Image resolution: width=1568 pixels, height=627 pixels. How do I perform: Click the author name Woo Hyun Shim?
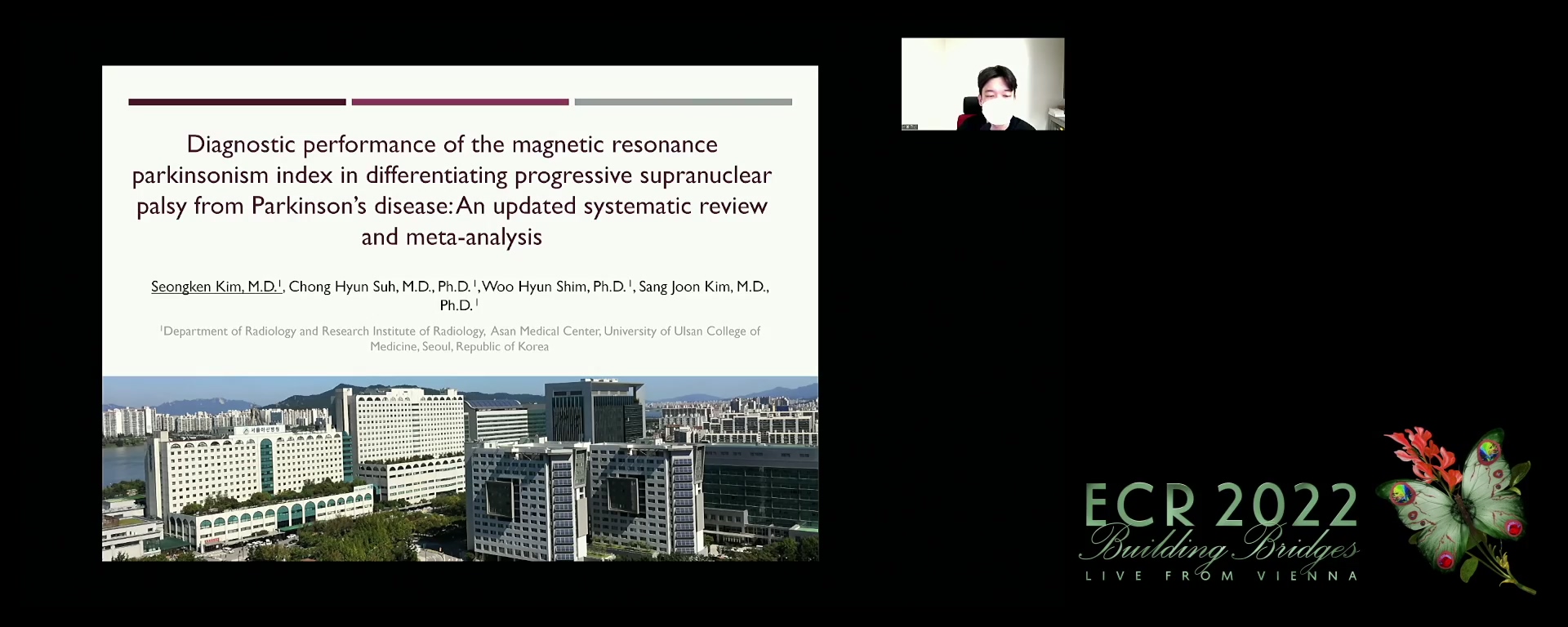(x=535, y=287)
